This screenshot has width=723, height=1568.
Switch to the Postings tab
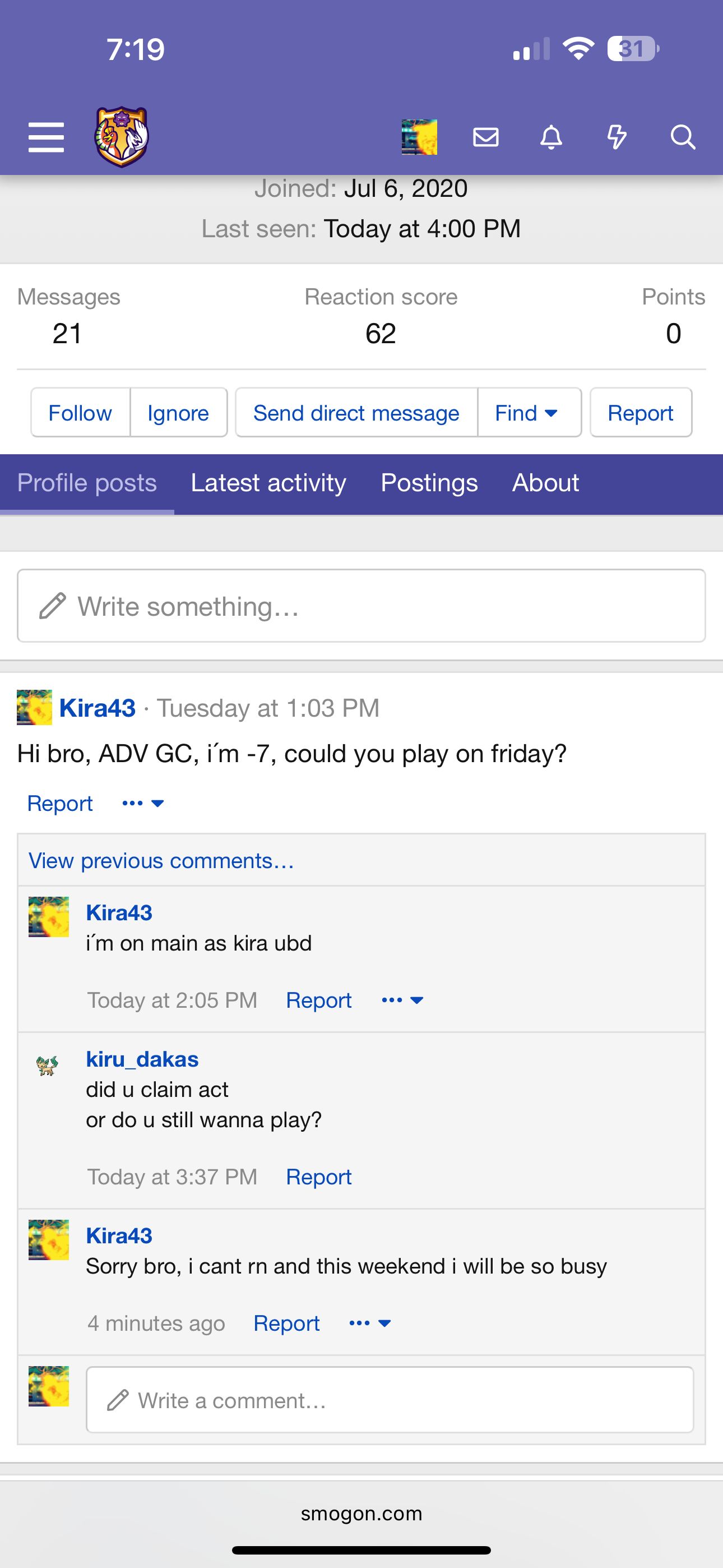point(429,483)
